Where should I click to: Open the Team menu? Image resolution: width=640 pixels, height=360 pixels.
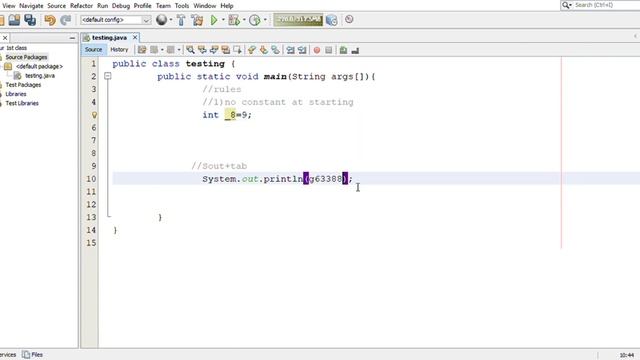point(163,6)
